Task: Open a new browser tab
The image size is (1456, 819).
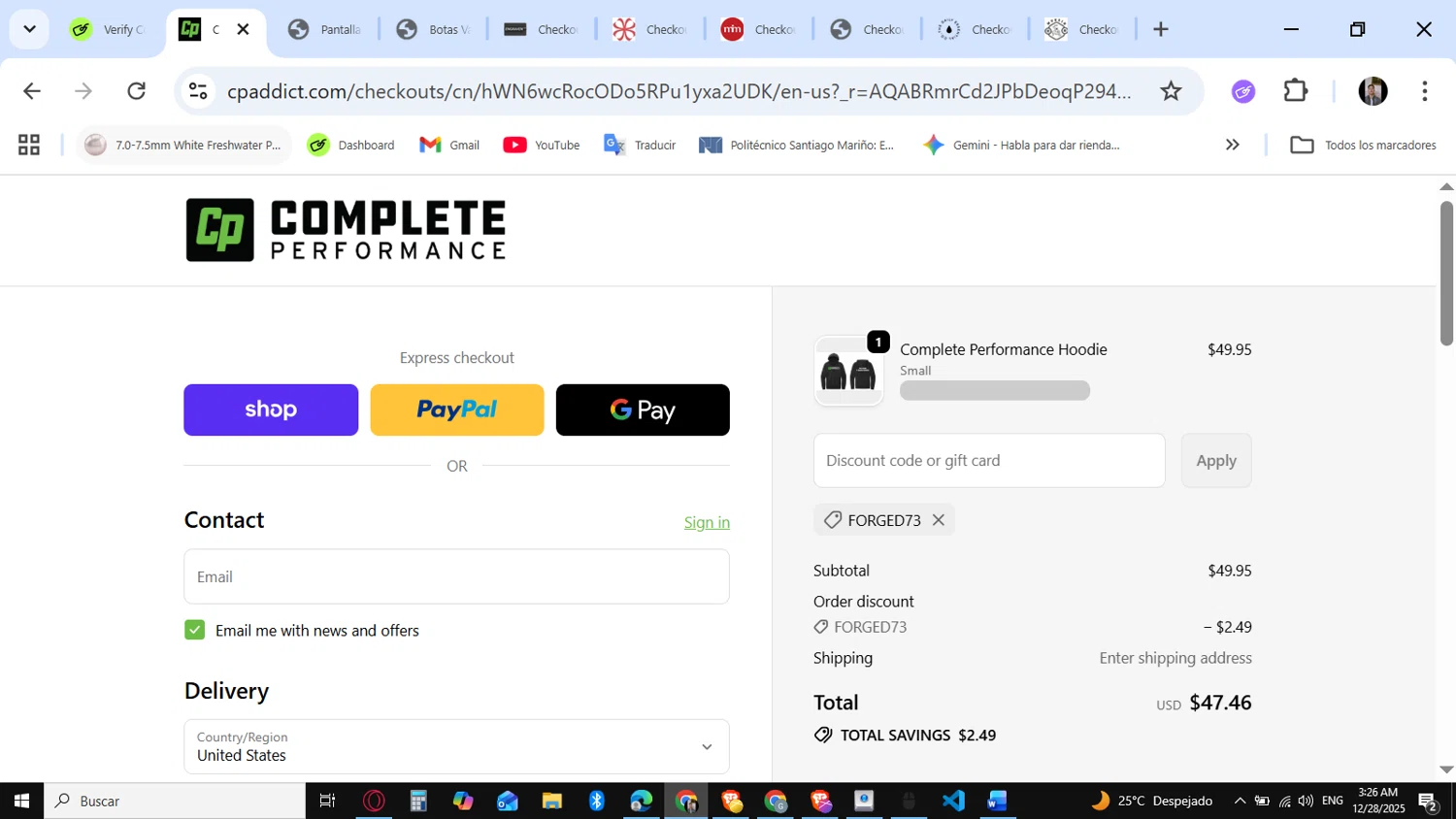Action: click(1160, 29)
